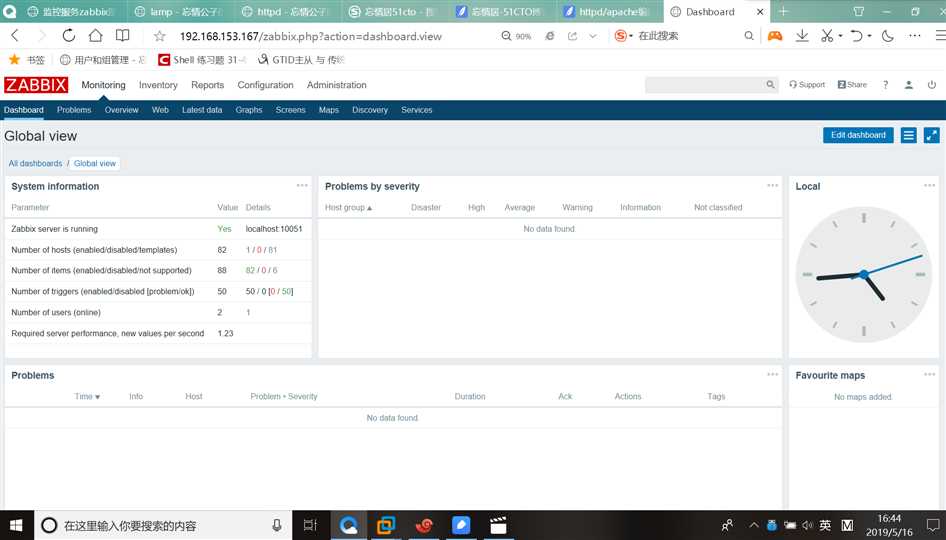This screenshot has width=946, height=540.
Task: Open Problems by severity widget ellipsis menu
Action: point(772,185)
